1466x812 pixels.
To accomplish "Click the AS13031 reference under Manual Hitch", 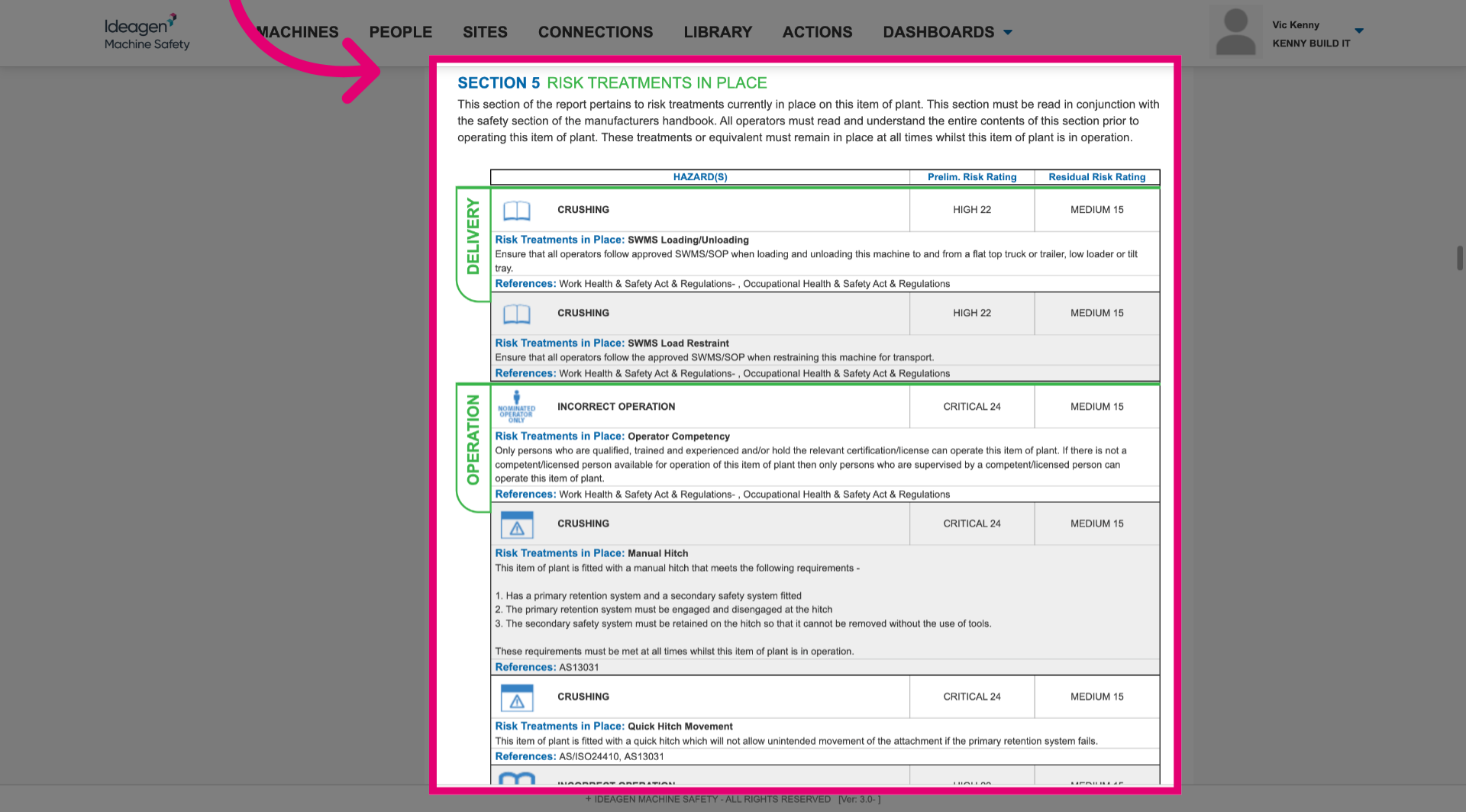I will (x=580, y=668).
